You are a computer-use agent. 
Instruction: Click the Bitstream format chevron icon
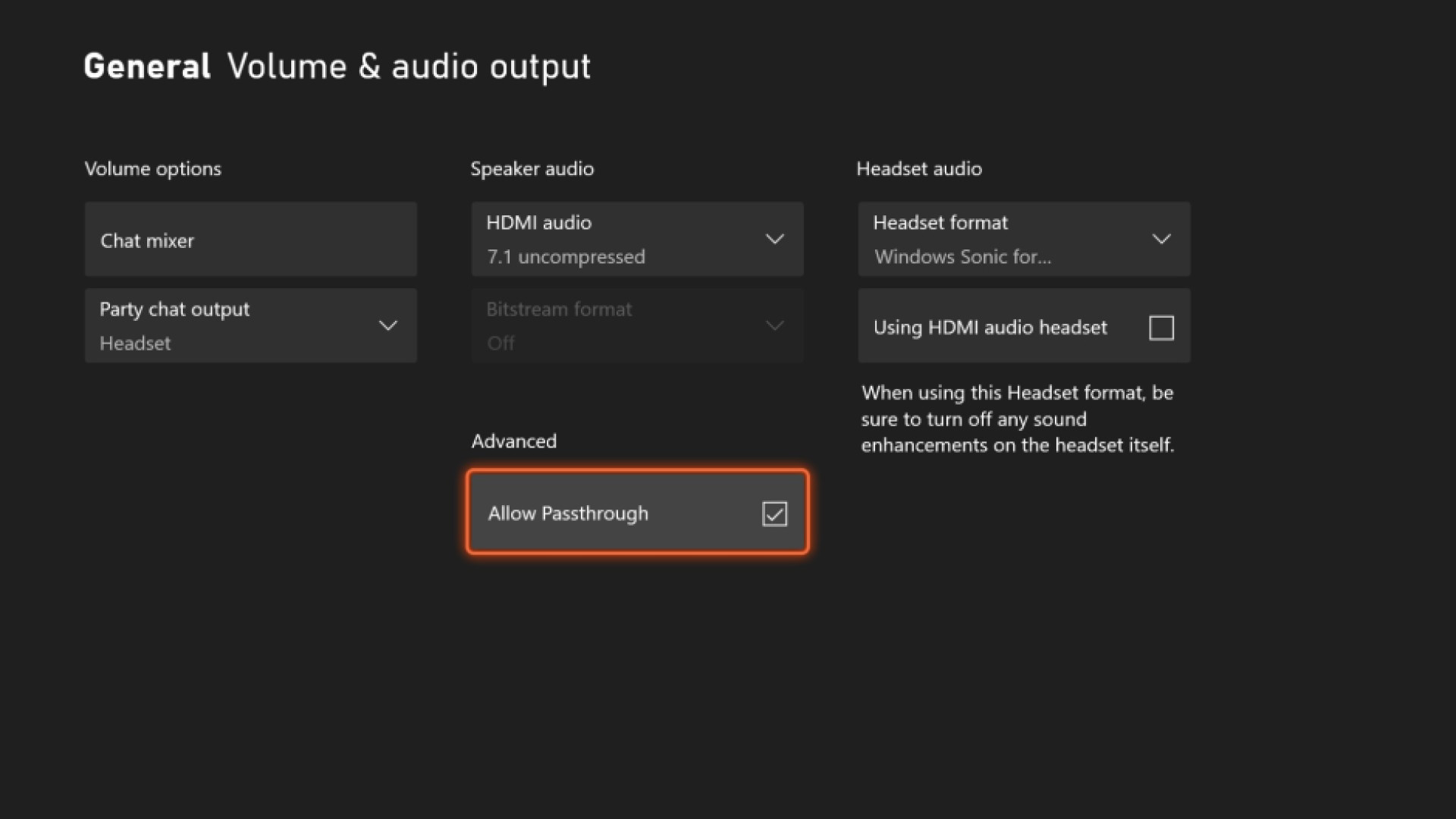pyautogui.click(x=775, y=325)
